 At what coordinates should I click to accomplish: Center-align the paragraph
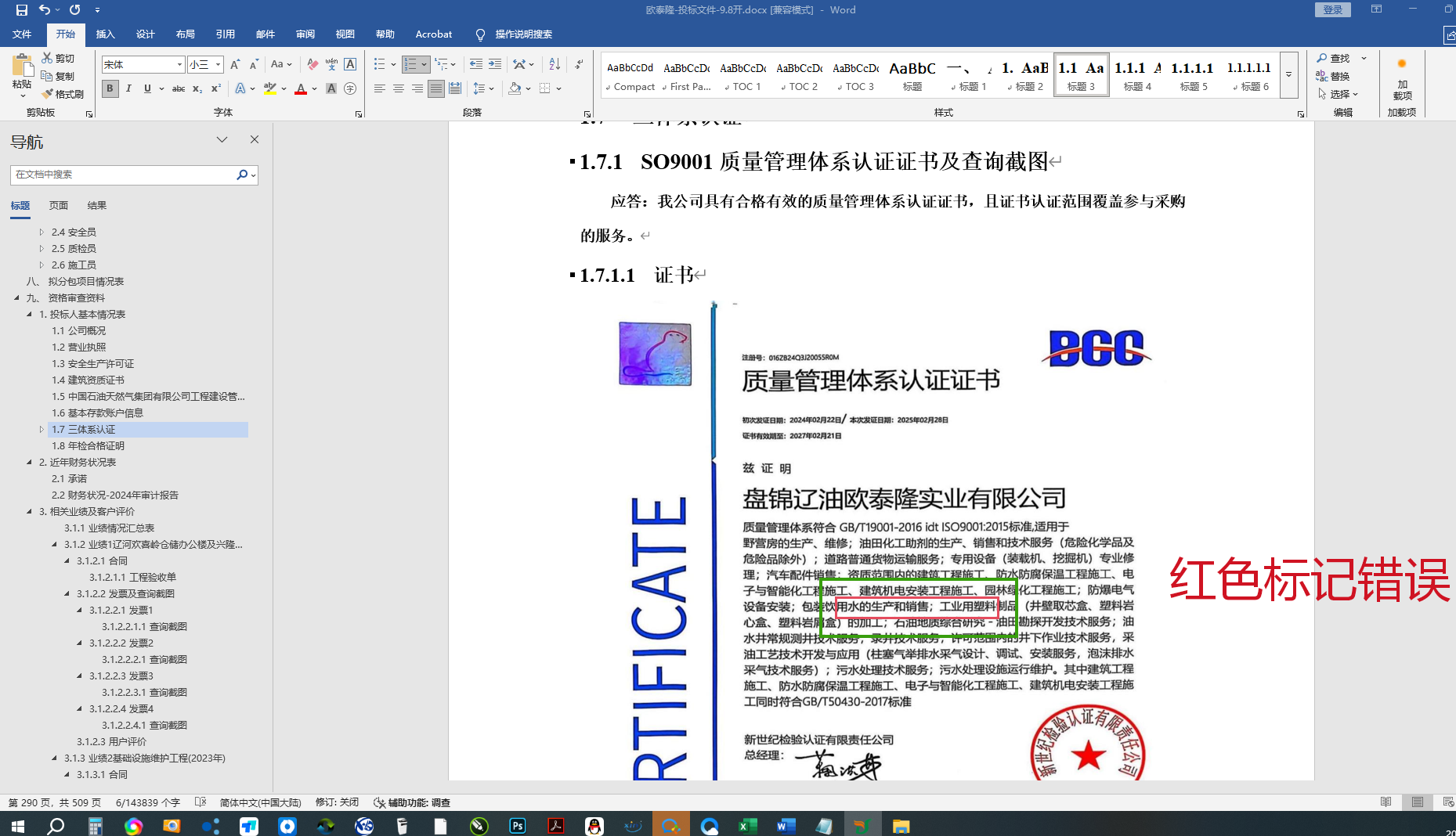tap(399, 88)
